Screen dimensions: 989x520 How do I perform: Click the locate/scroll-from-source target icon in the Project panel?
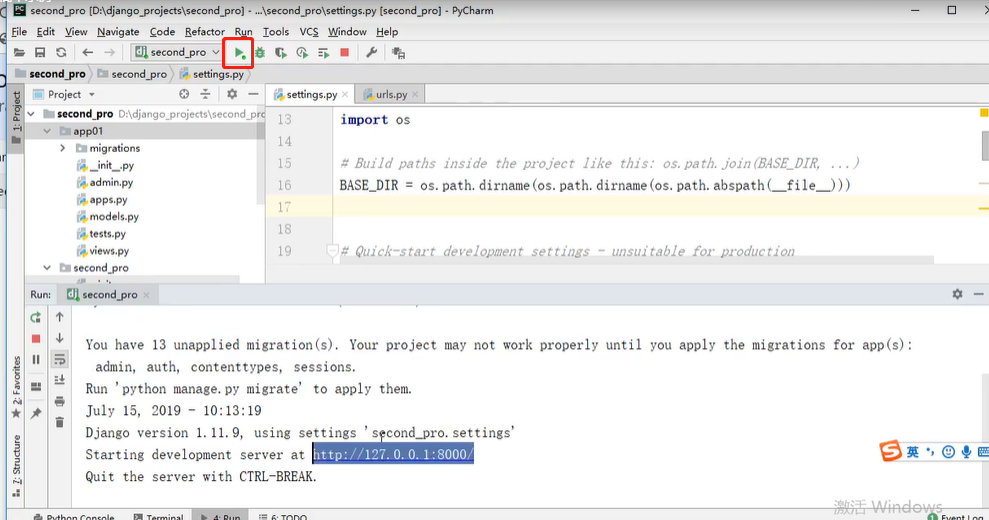point(184,94)
